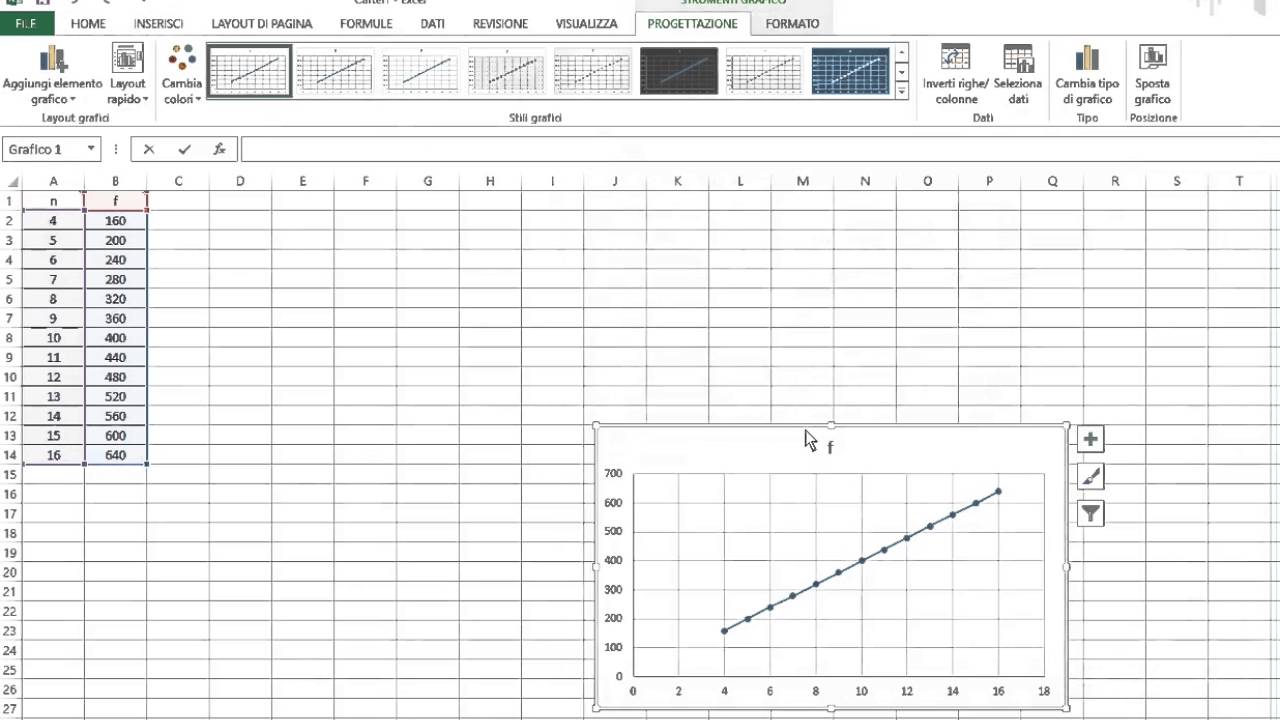The height and width of the screenshot is (720, 1280).
Task: Select the dark black chart style thumbnail
Action: [x=679, y=71]
